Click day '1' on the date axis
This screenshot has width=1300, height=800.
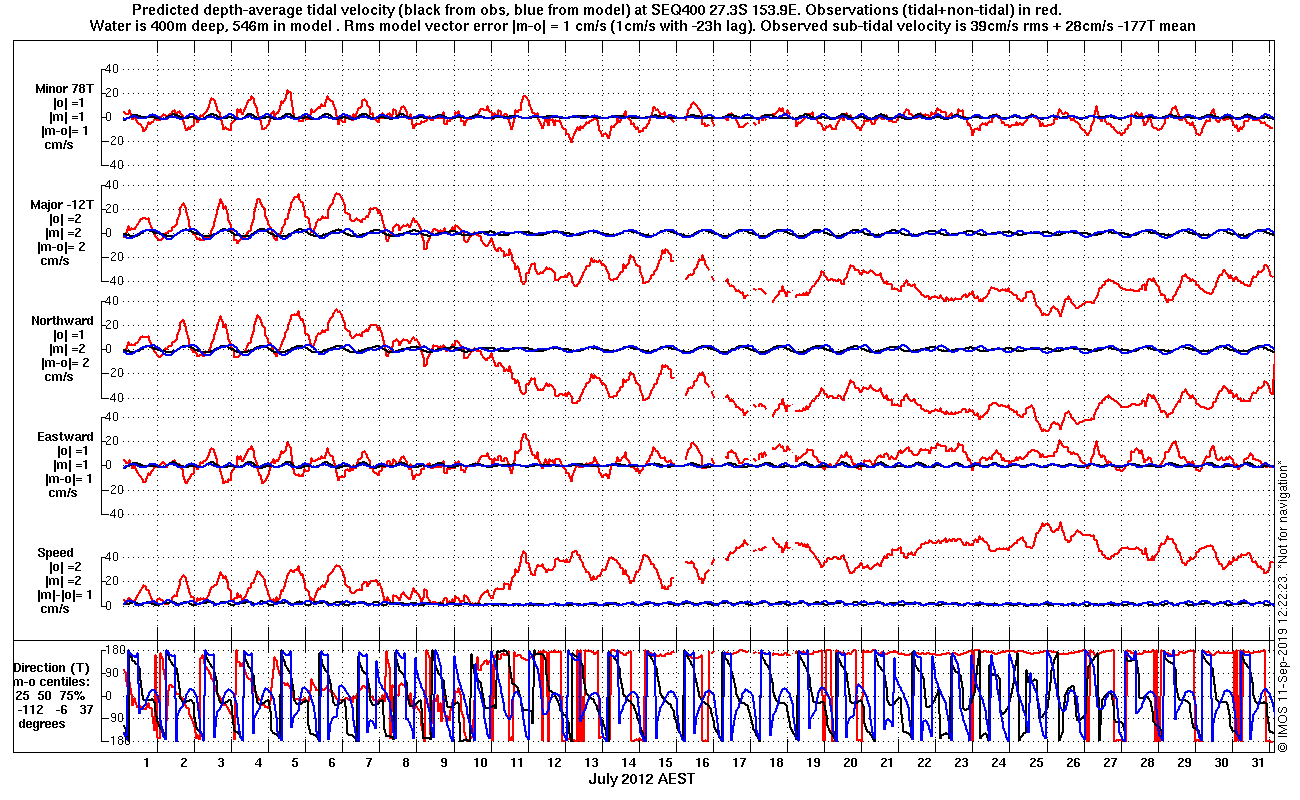coord(147,763)
